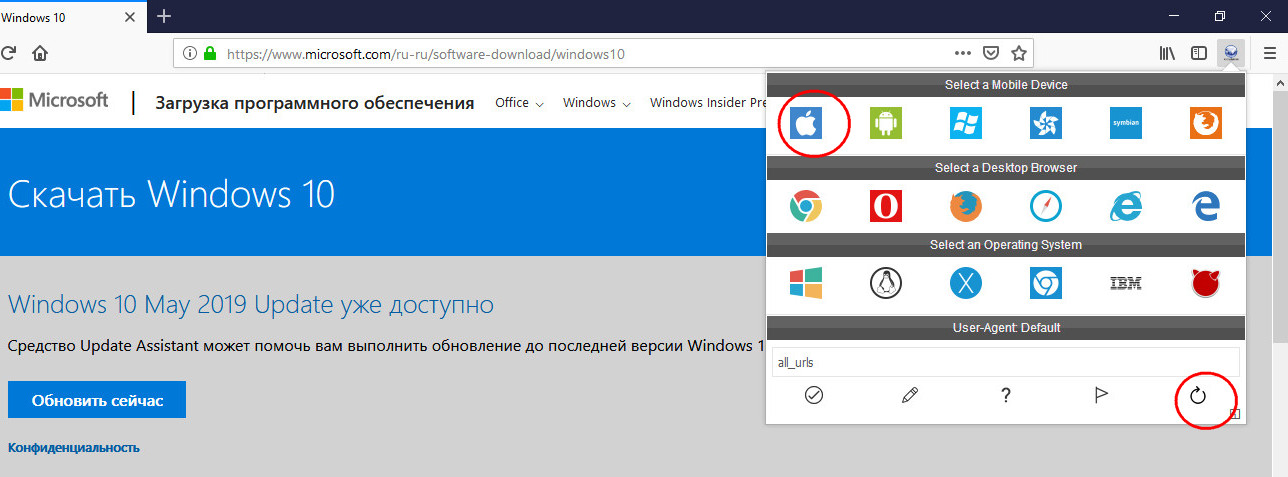This screenshot has width=1288, height=477.
Task: Open help via the question mark icon
Action: (1006, 395)
